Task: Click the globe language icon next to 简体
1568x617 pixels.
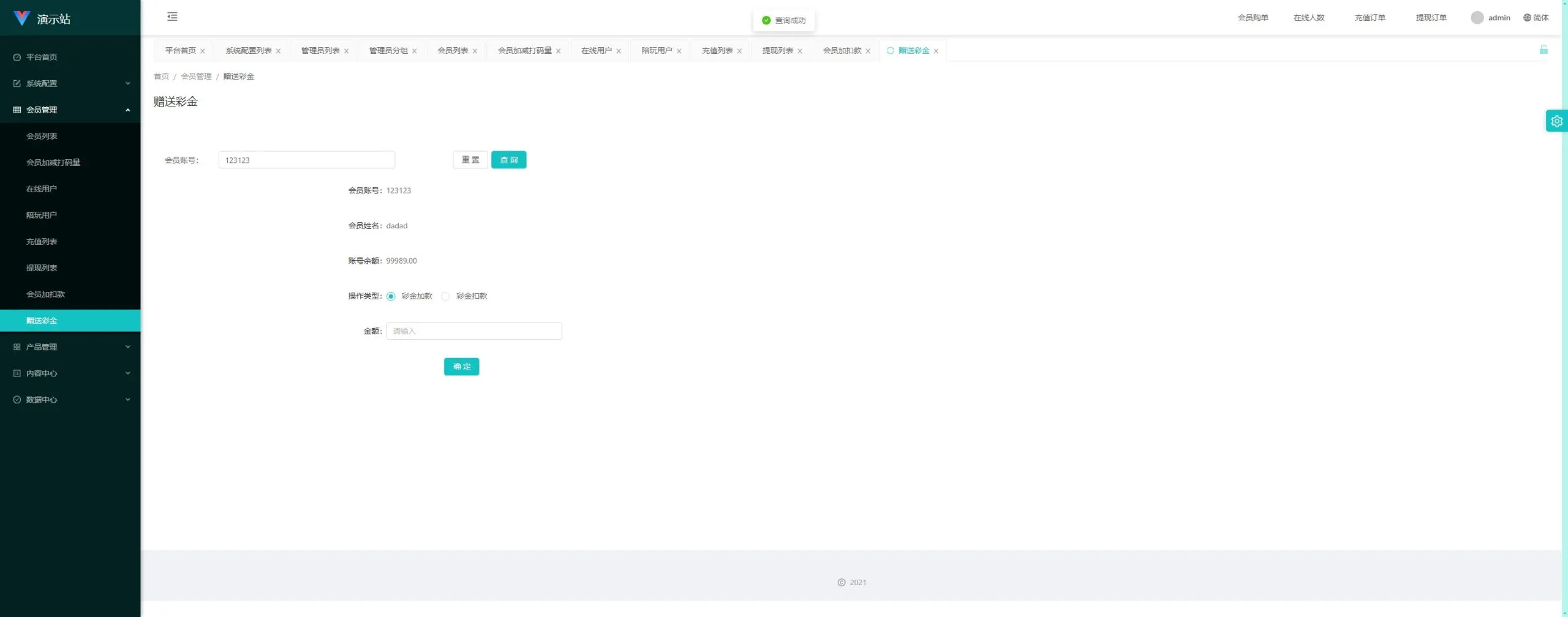Action: pos(1527,18)
